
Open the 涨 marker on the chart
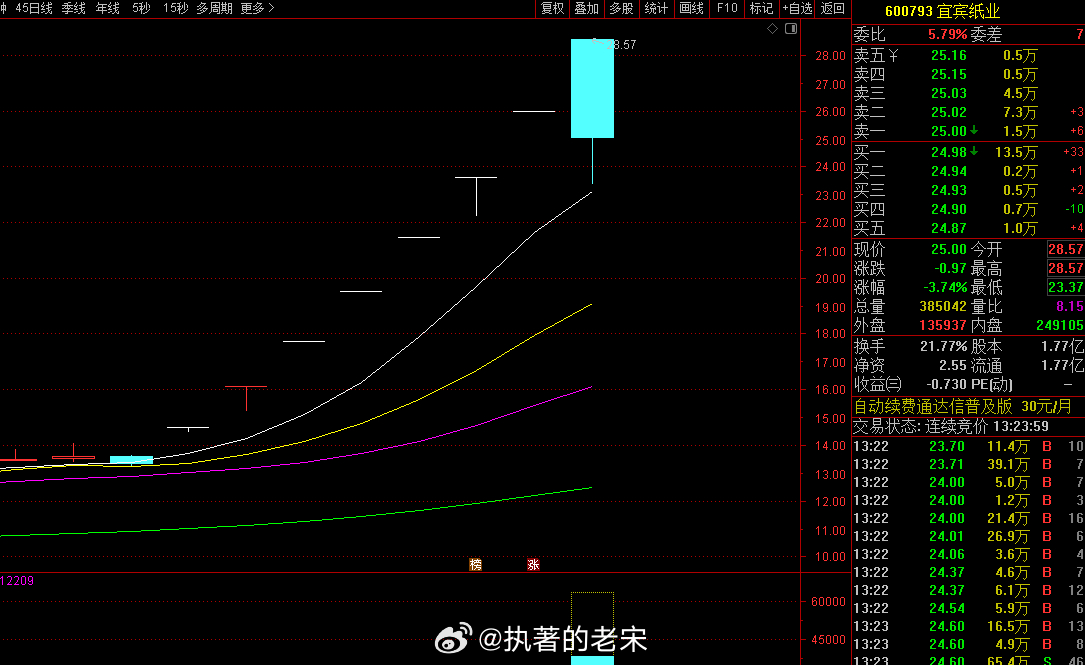pos(533,565)
